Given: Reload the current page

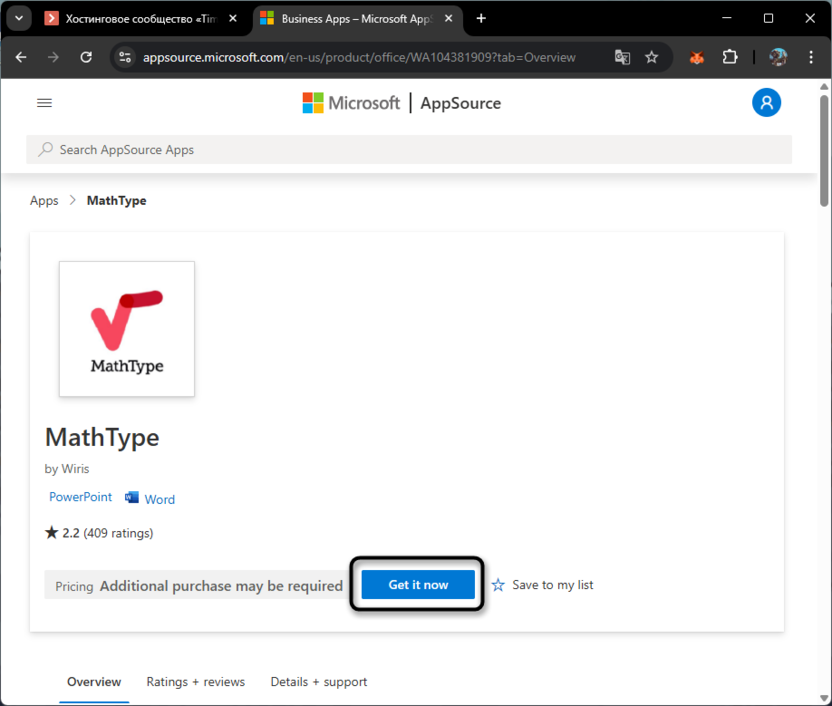Looking at the screenshot, I should pos(86,57).
